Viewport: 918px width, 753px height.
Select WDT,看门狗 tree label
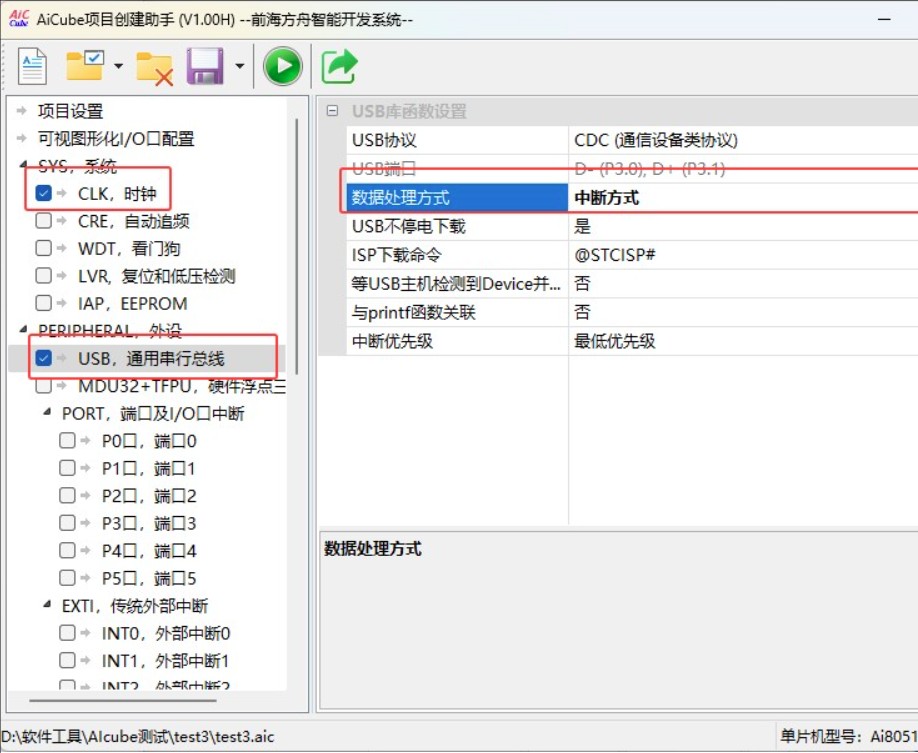tap(129, 249)
